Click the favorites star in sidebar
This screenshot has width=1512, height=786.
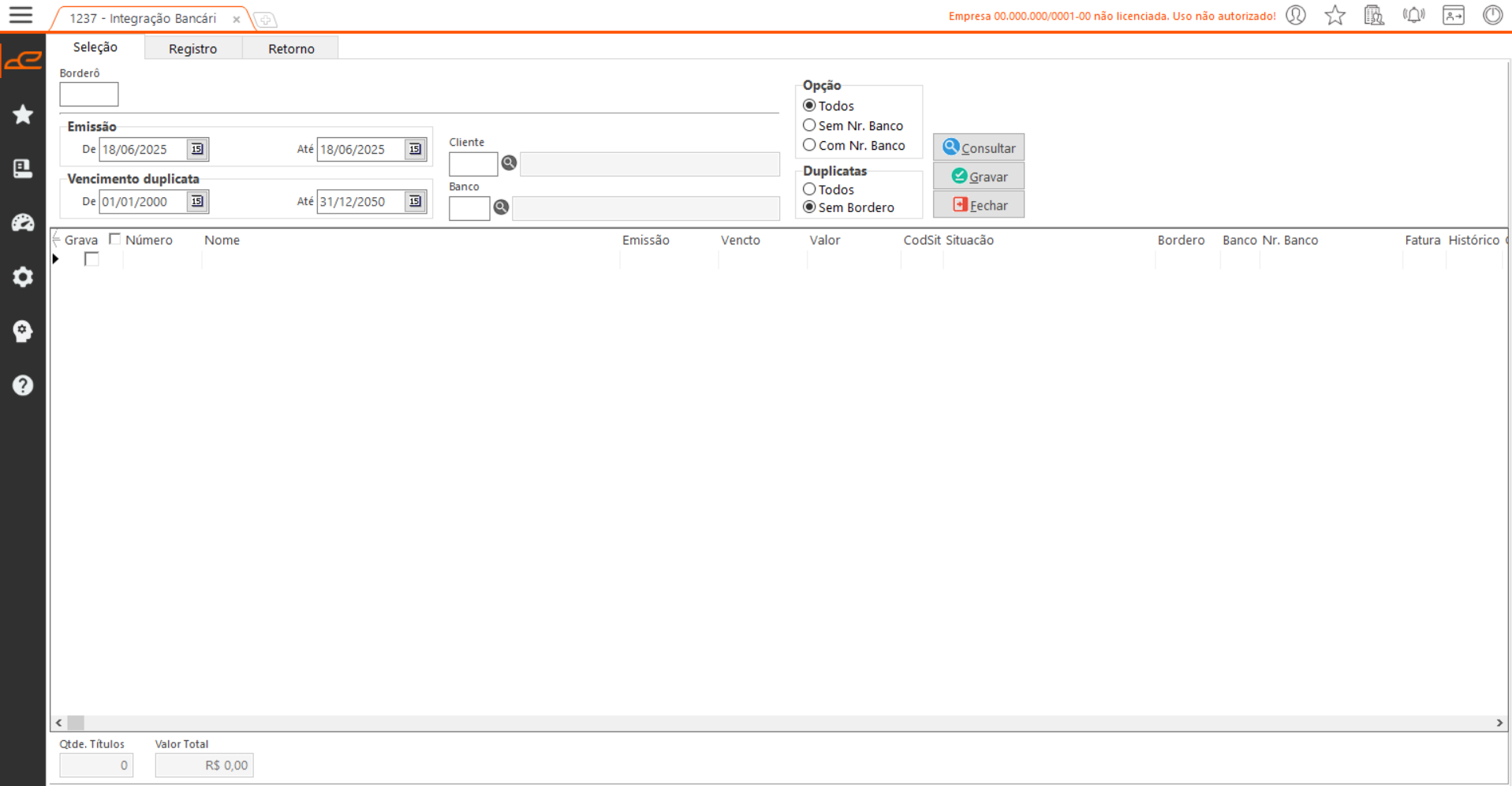click(x=23, y=115)
